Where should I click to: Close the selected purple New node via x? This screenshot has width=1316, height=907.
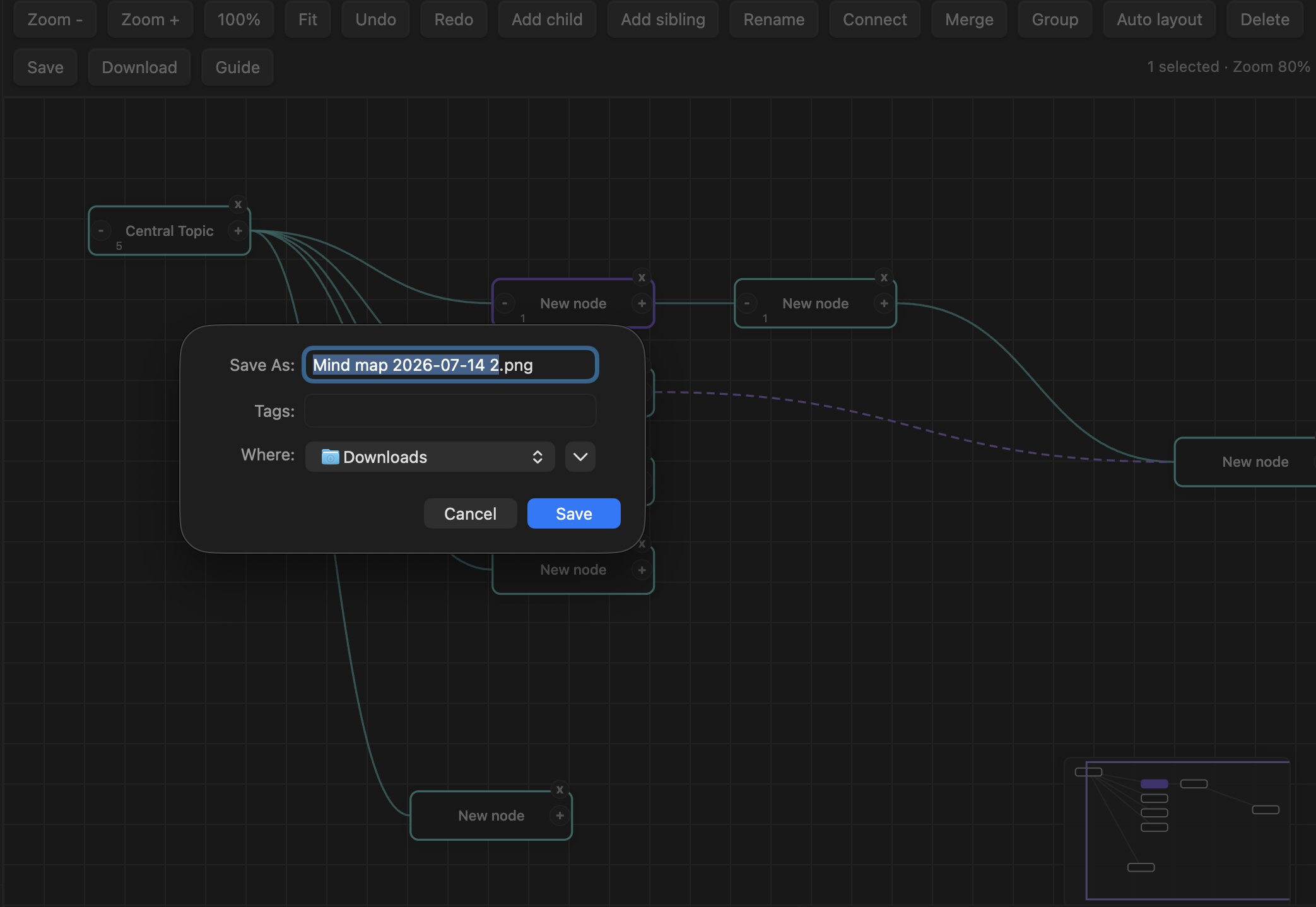642,278
